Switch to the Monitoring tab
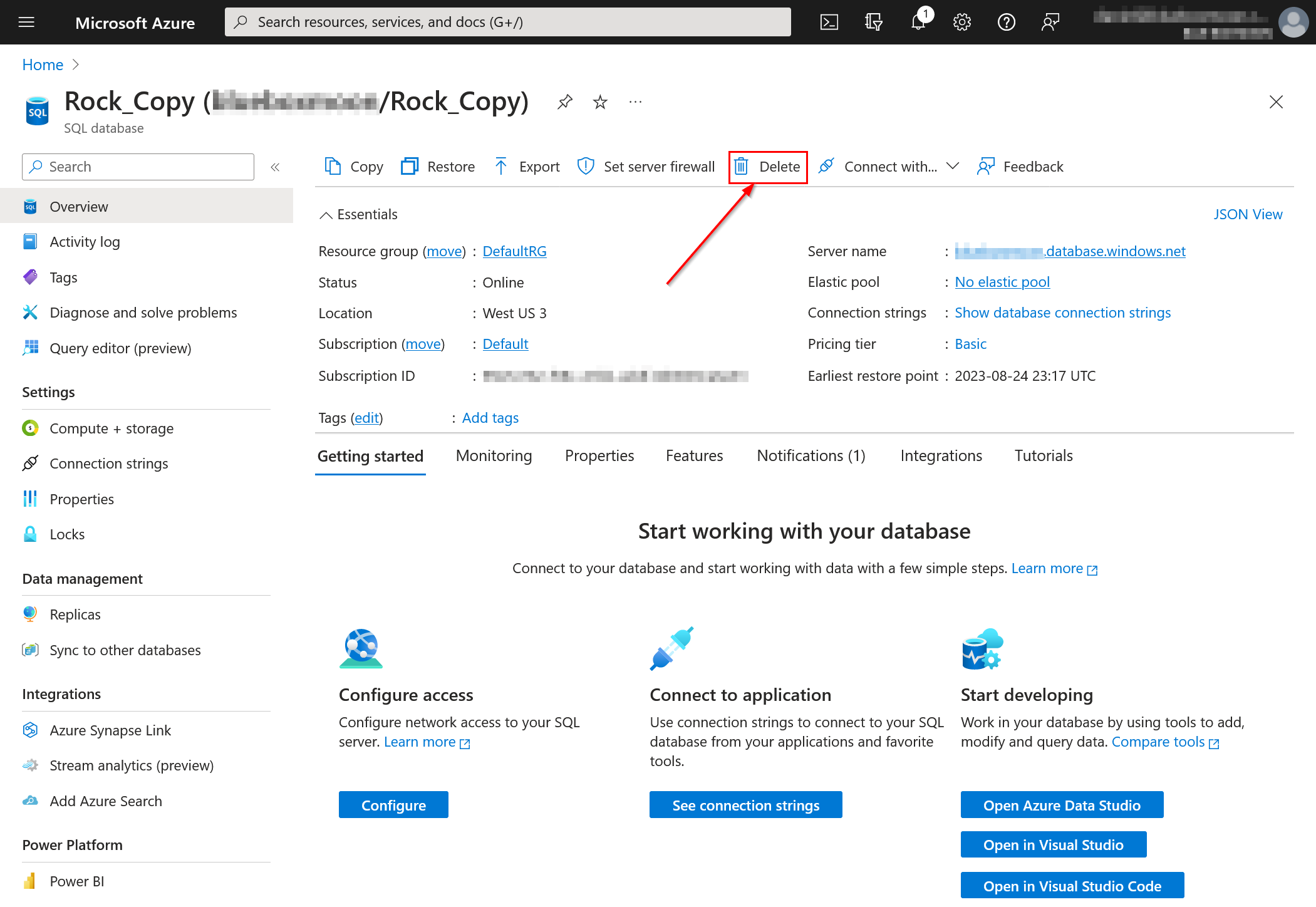Screen dimensions: 1316x907 click(494, 456)
